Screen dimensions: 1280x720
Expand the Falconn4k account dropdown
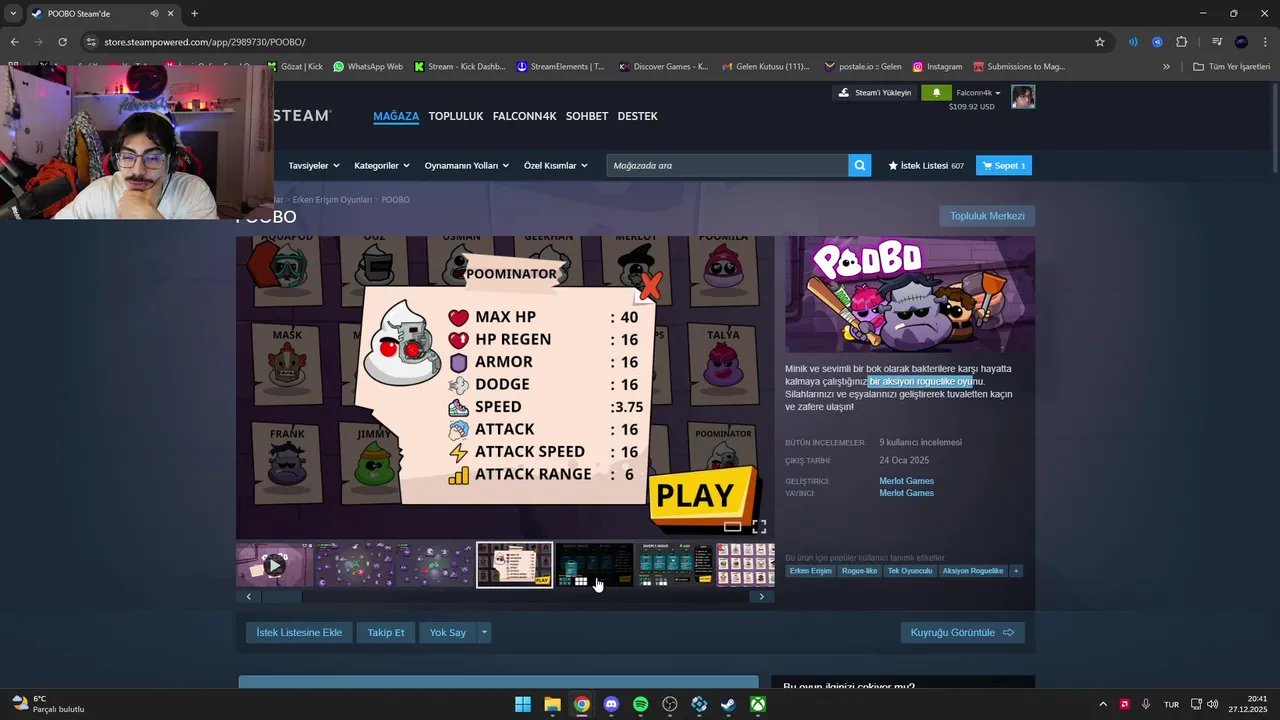point(978,93)
